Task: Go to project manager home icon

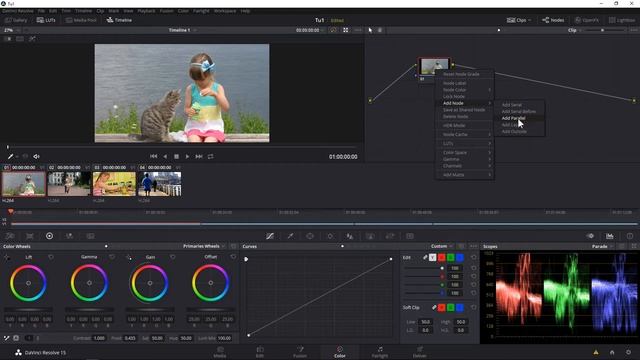Action: point(612,352)
